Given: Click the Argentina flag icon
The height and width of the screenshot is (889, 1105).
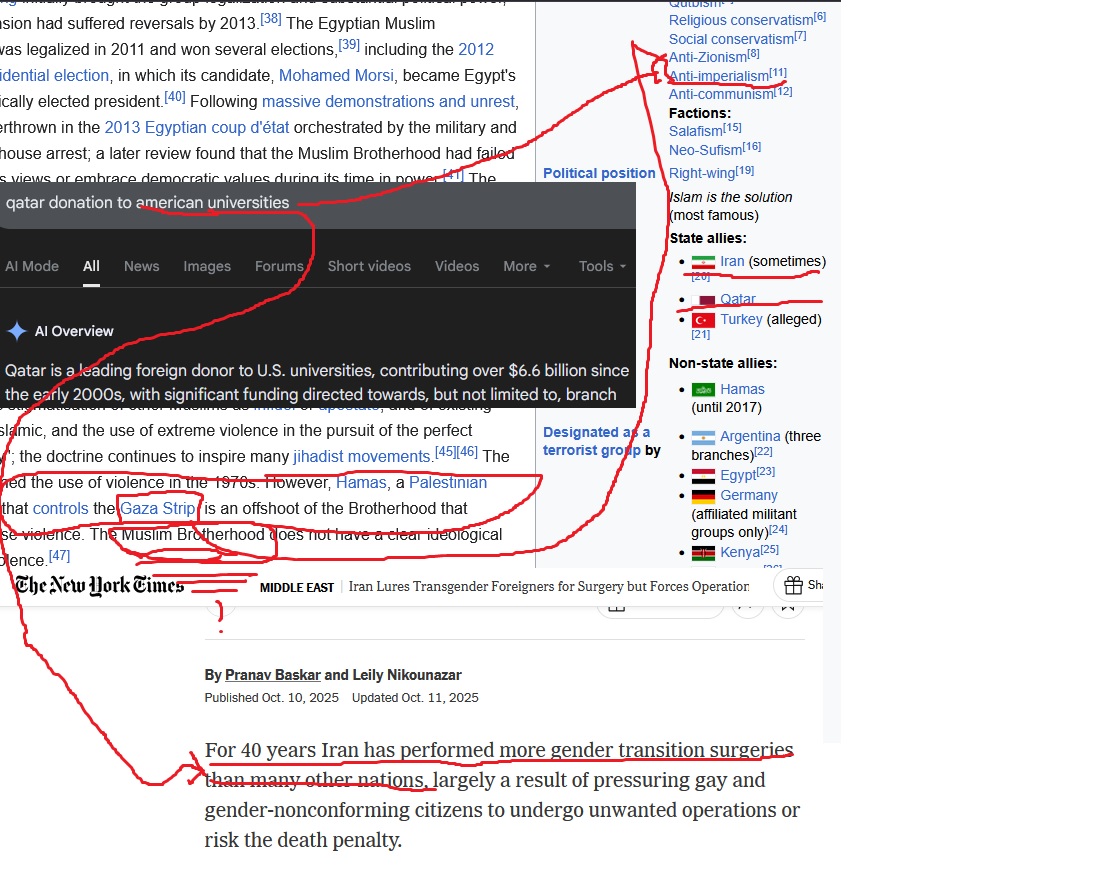Looking at the screenshot, I should coord(703,437).
